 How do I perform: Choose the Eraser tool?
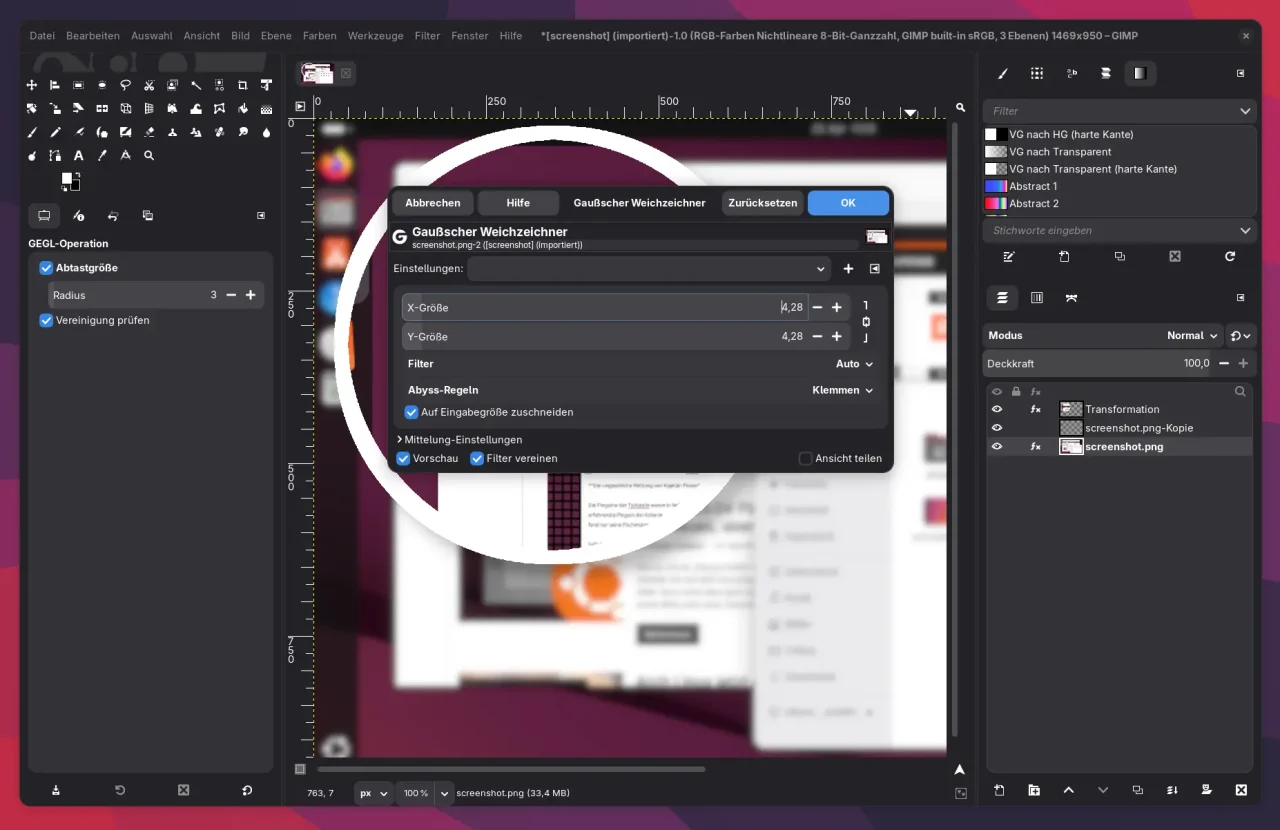pyautogui.click(x=149, y=132)
